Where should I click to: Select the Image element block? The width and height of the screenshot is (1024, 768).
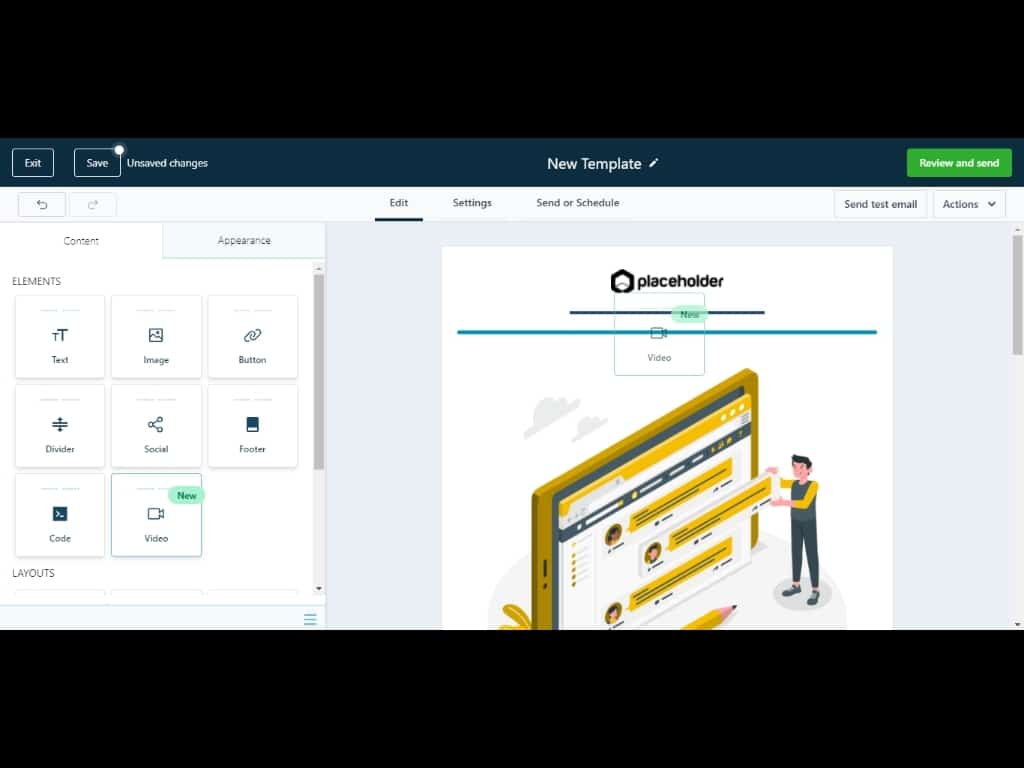coord(156,337)
